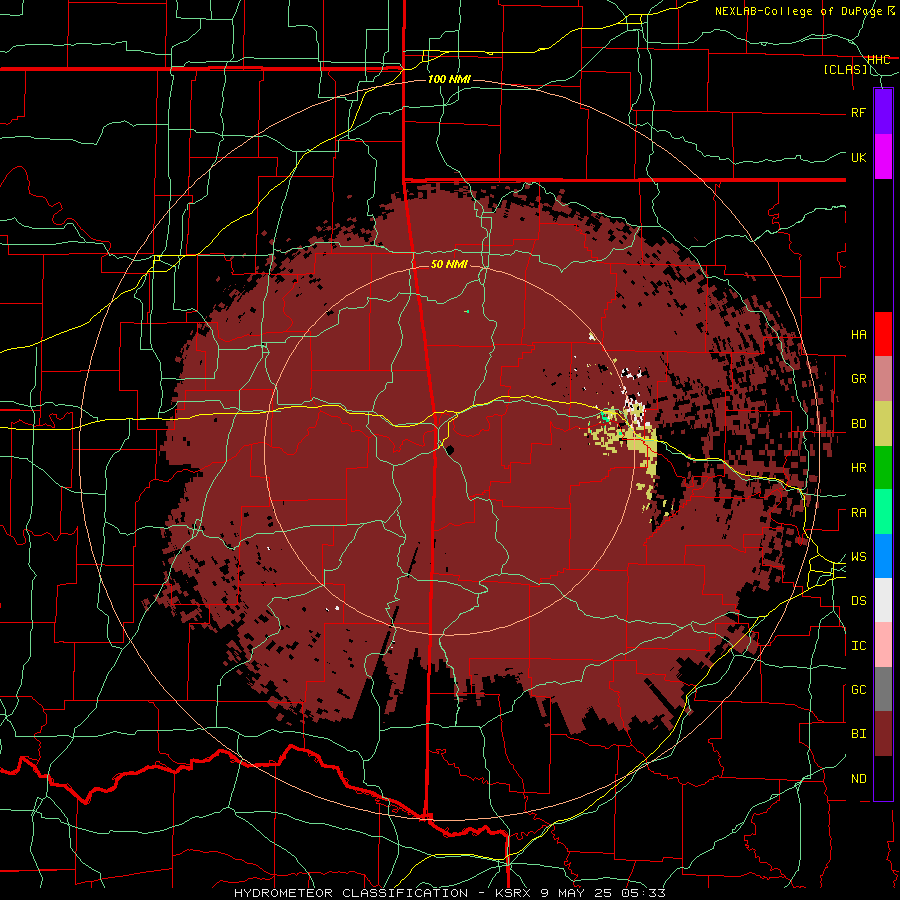Click the GC legend label
This screenshot has width=900, height=900.
coord(858,690)
